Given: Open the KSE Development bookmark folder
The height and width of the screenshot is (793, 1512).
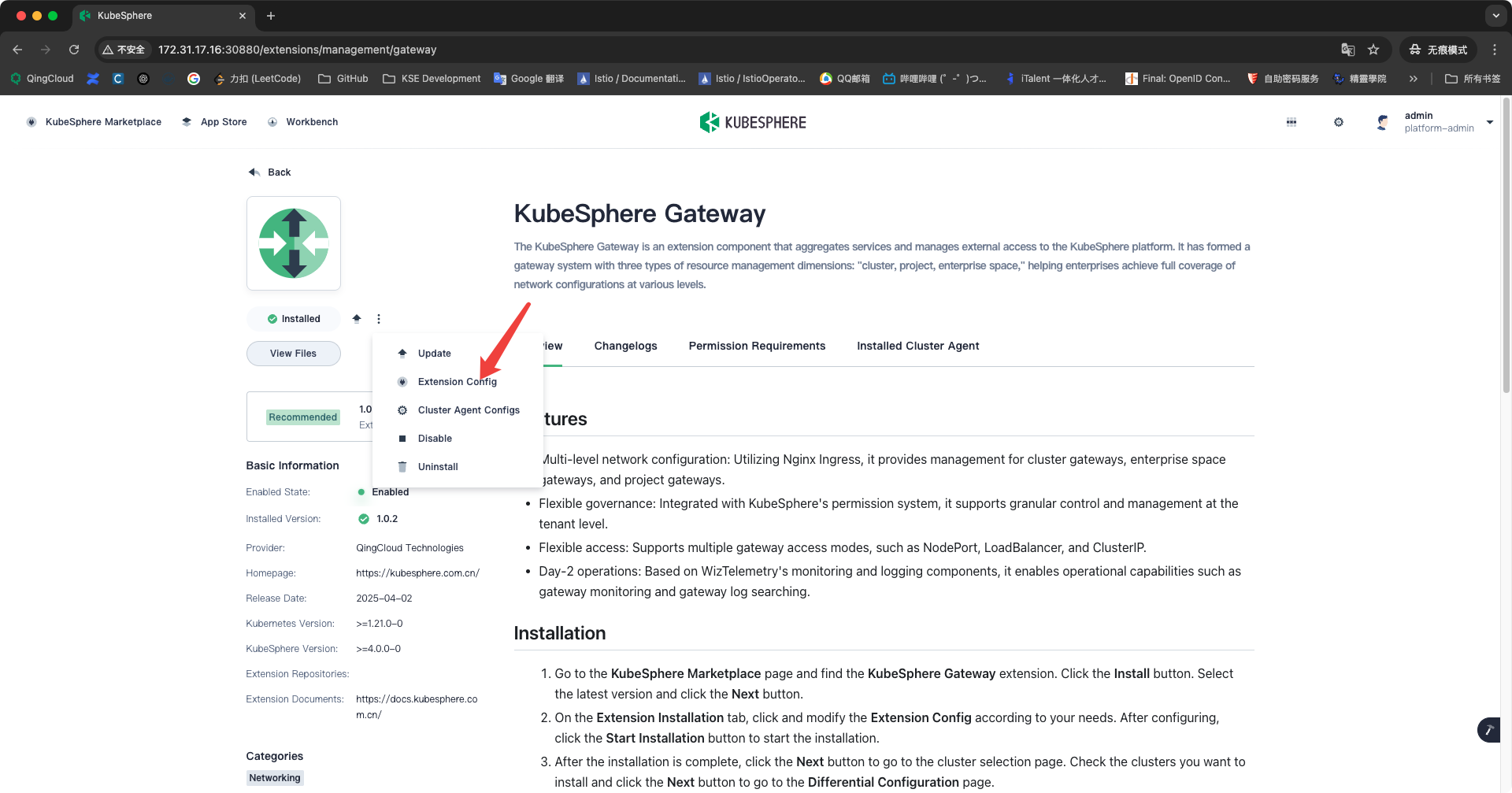Looking at the screenshot, I should 432,79.
